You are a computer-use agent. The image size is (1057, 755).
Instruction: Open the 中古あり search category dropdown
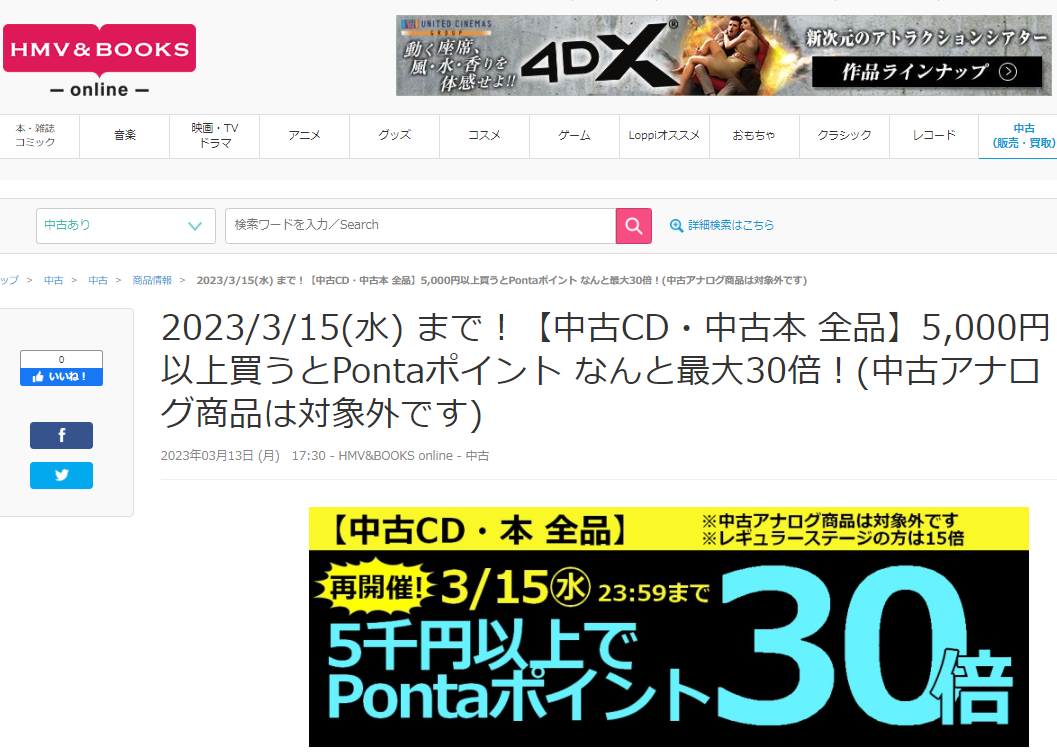point(125,226)
